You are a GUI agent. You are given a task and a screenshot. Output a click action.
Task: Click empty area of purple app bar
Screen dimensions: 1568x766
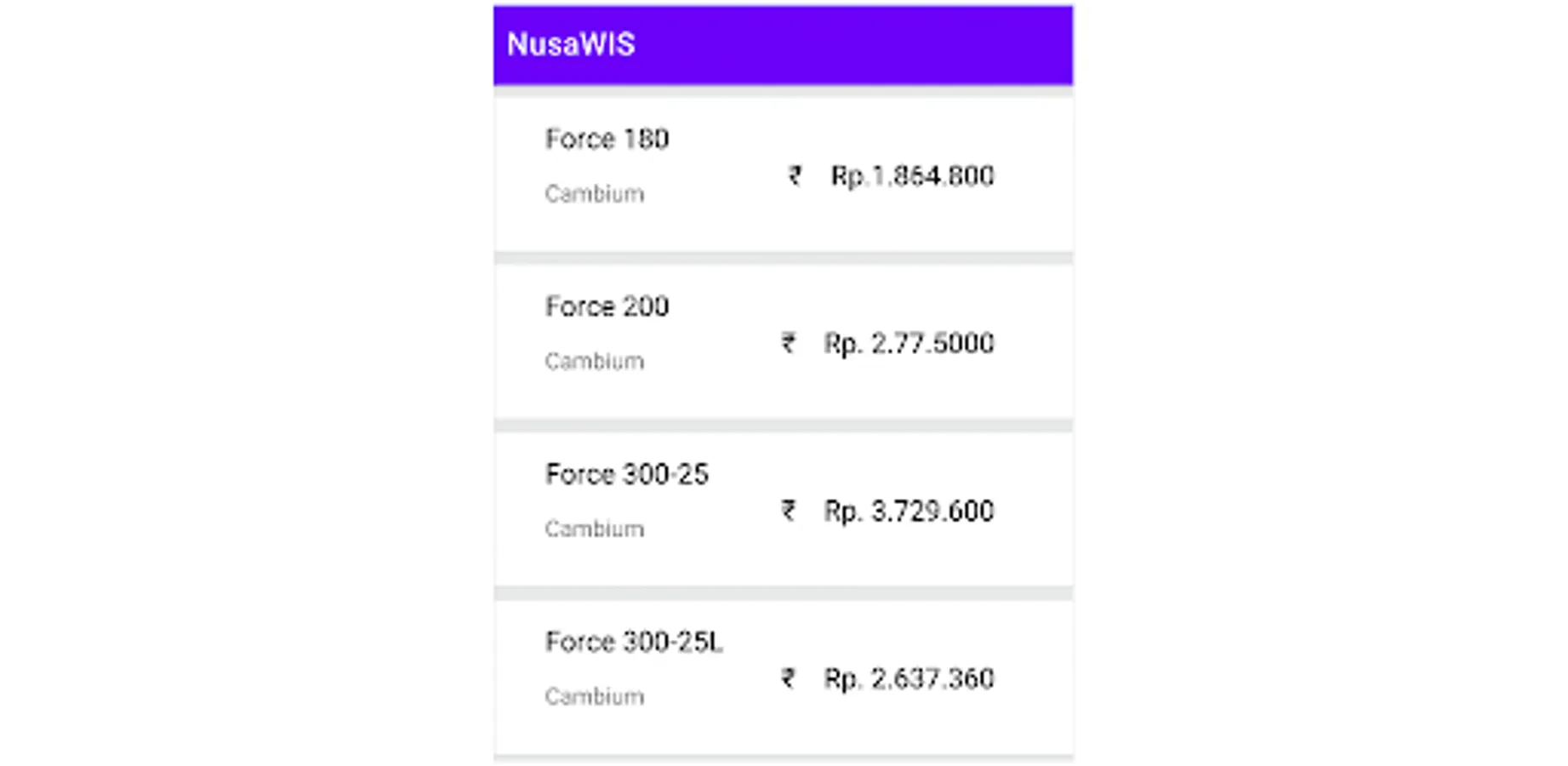[851, 44]
